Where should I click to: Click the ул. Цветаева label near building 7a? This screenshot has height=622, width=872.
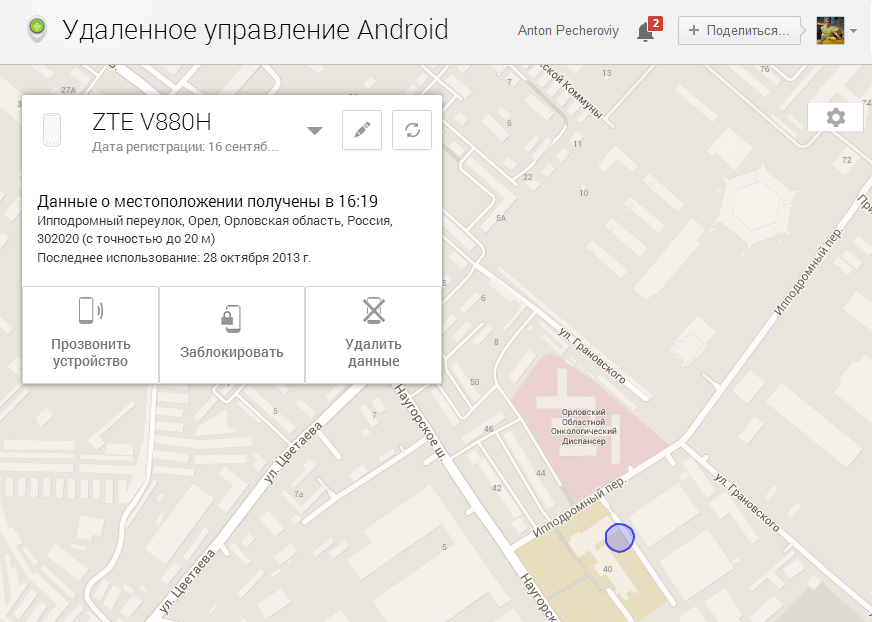tap(293, 454)
